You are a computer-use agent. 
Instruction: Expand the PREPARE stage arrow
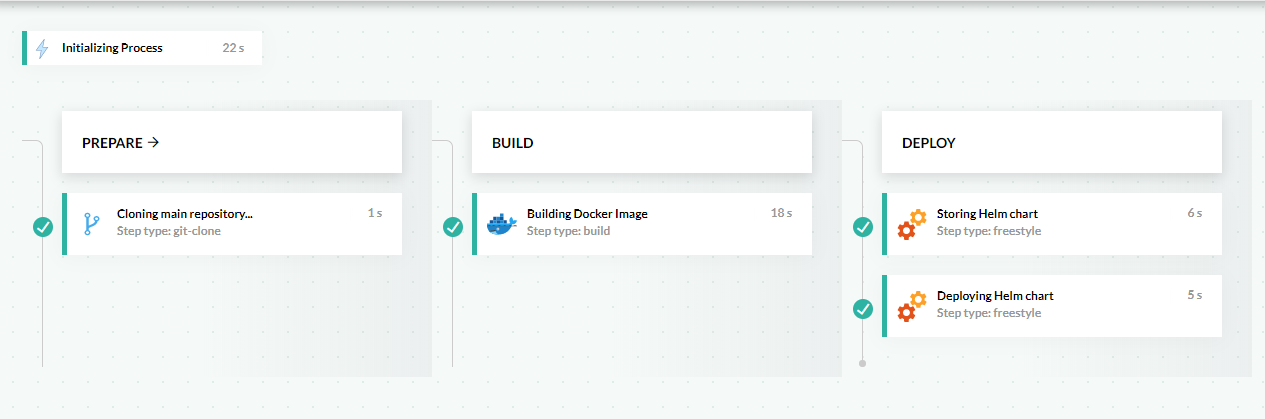pos(153,143)
